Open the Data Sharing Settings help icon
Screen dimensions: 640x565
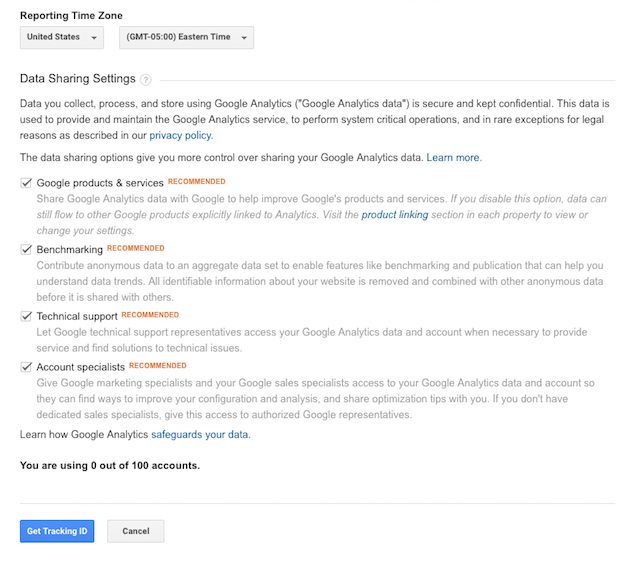click(146, 80)
